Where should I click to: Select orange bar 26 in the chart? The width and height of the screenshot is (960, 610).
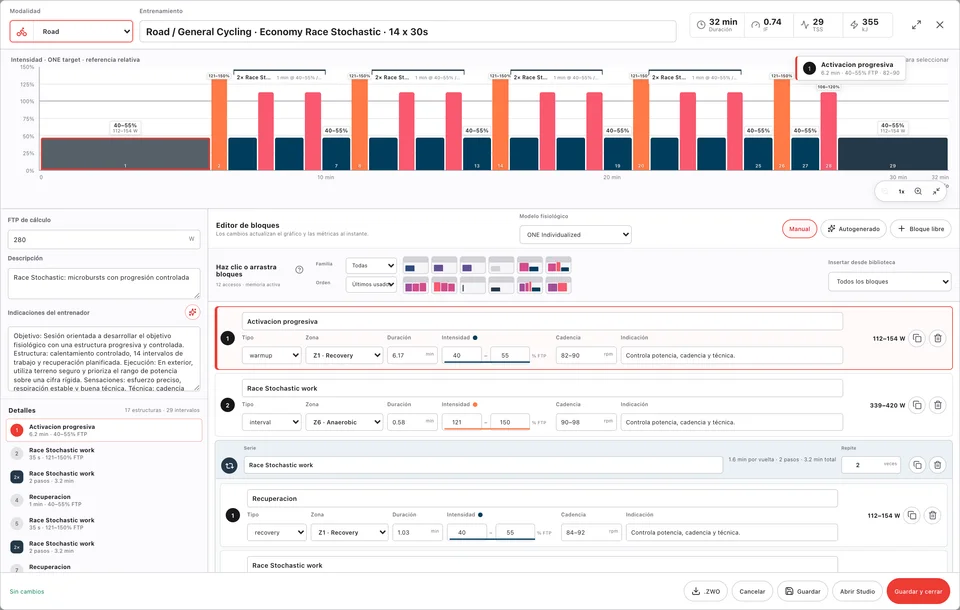[781, 124]
